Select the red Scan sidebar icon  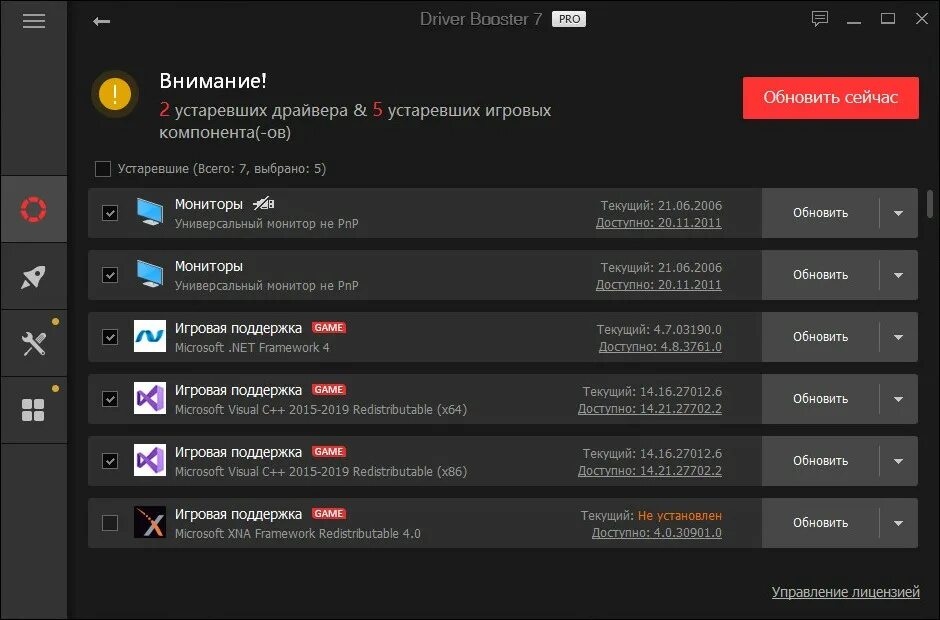[34, 209]
